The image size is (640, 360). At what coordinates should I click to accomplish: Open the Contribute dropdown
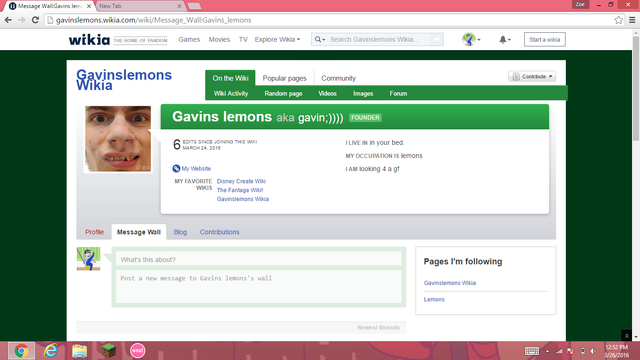pos(532,76)
